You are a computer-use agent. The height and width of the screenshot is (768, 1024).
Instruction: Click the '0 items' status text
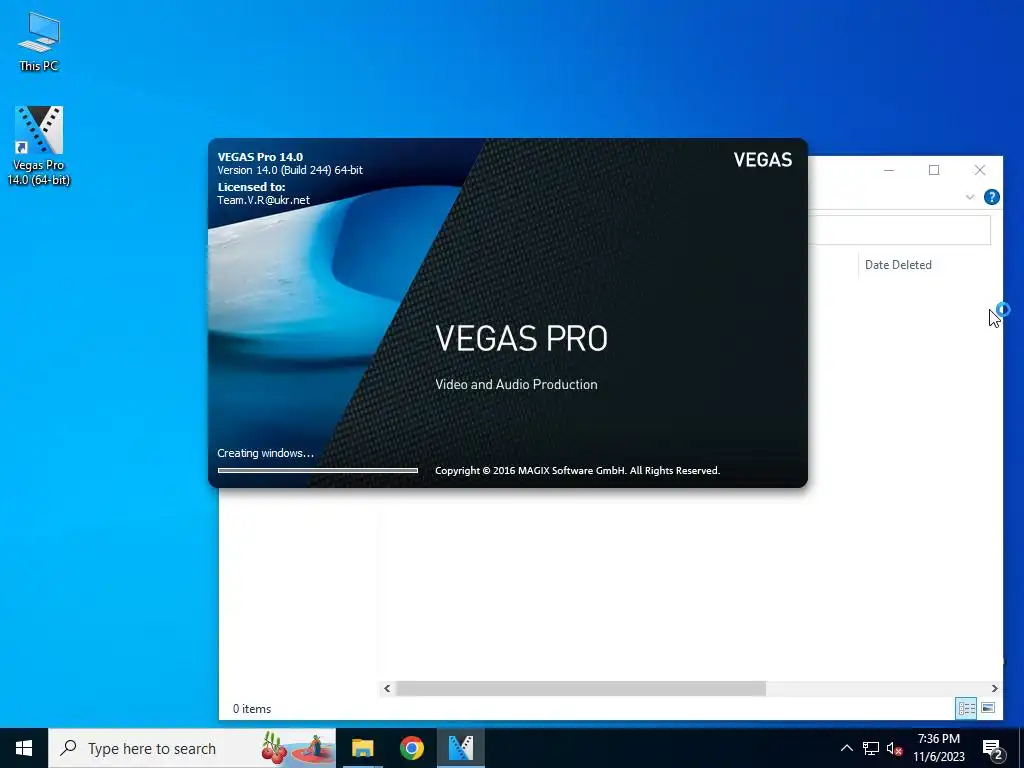pos(252,709)
